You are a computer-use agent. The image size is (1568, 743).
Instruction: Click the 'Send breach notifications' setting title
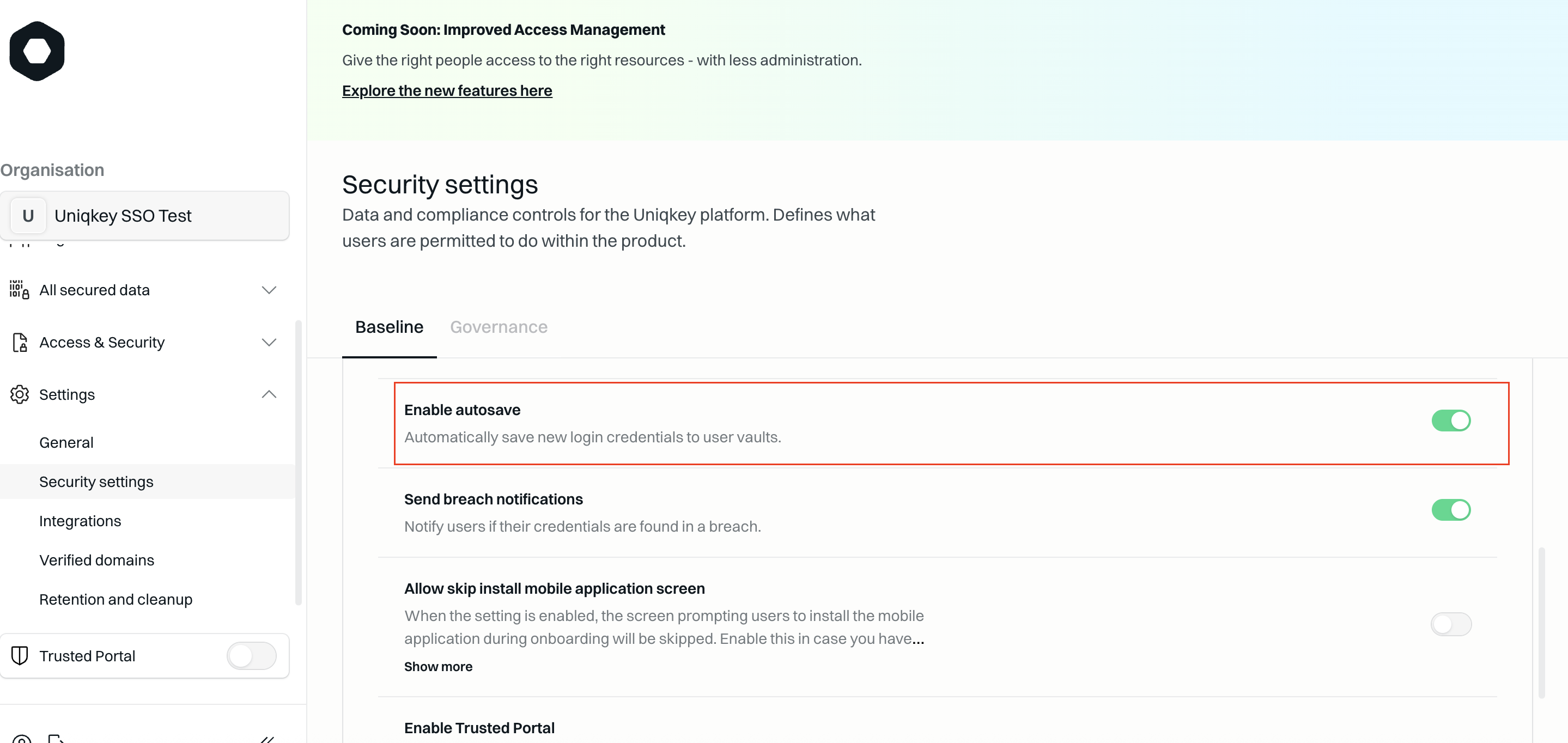[x=493, y=500]
